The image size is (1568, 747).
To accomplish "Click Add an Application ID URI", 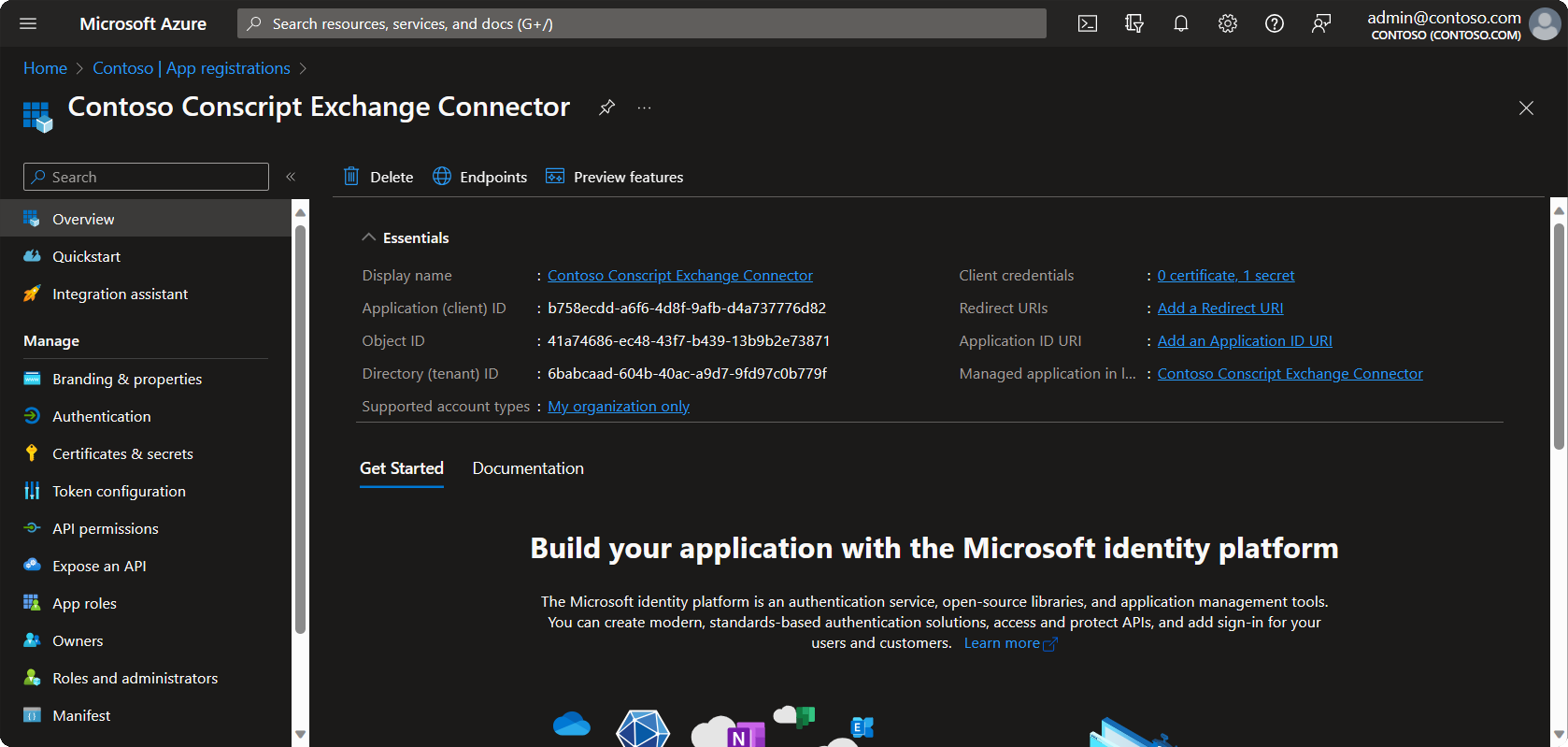I will 1245,340.
